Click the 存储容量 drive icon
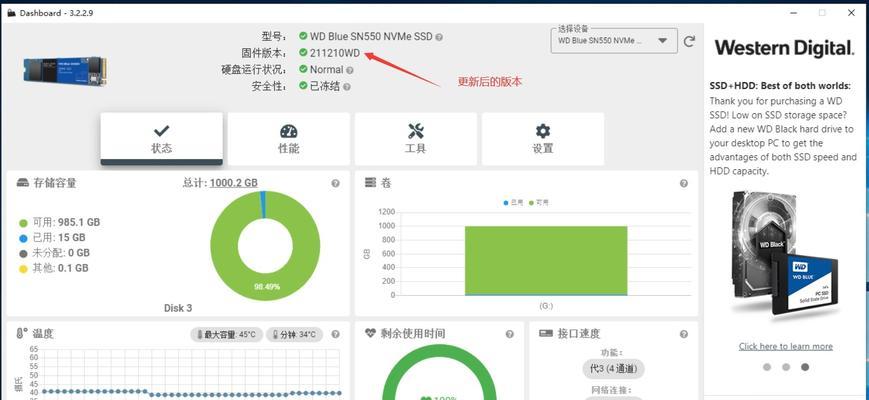The image size is (869, 400). point(22,183)
